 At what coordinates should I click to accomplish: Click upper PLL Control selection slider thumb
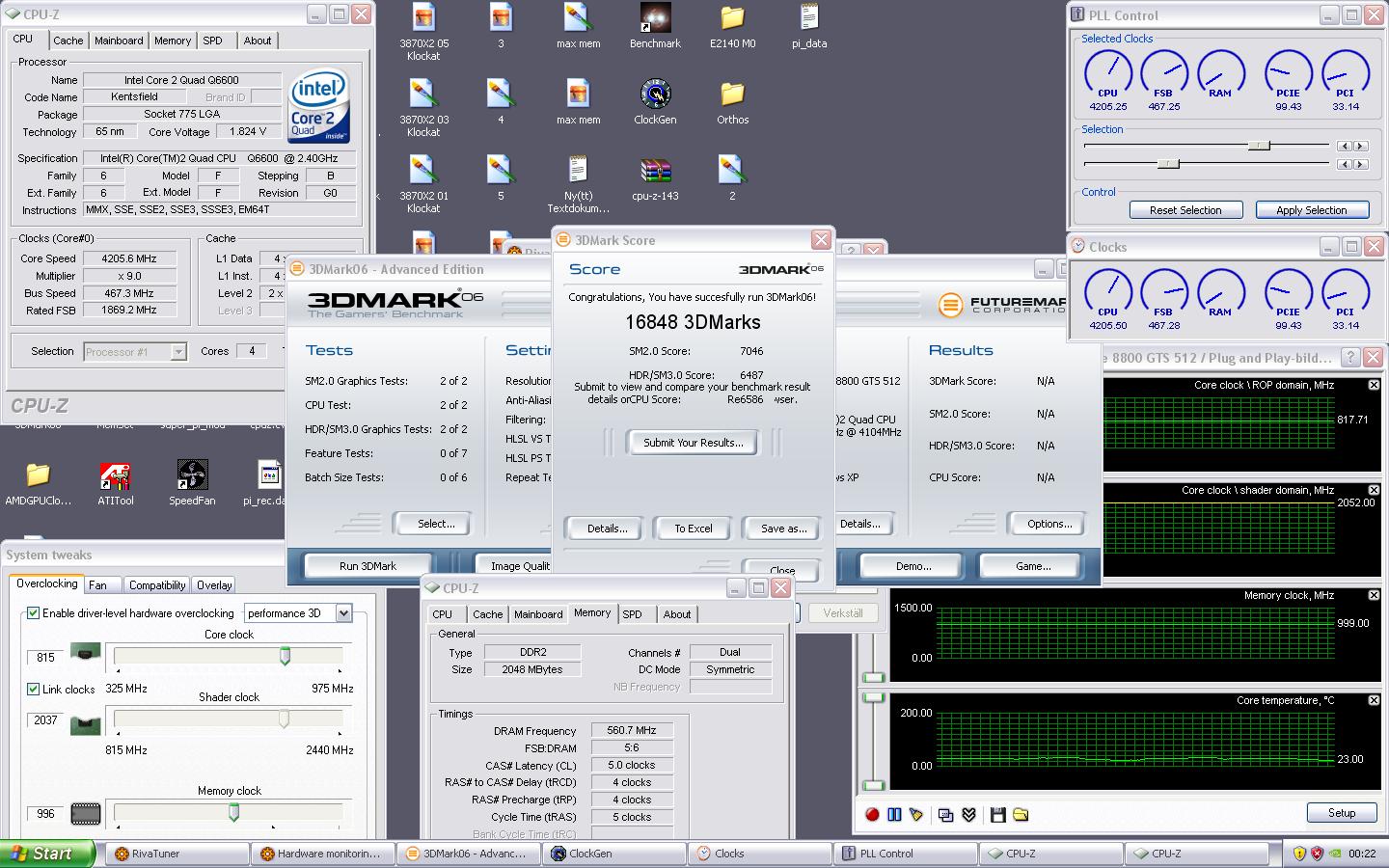coord(1259,145)
